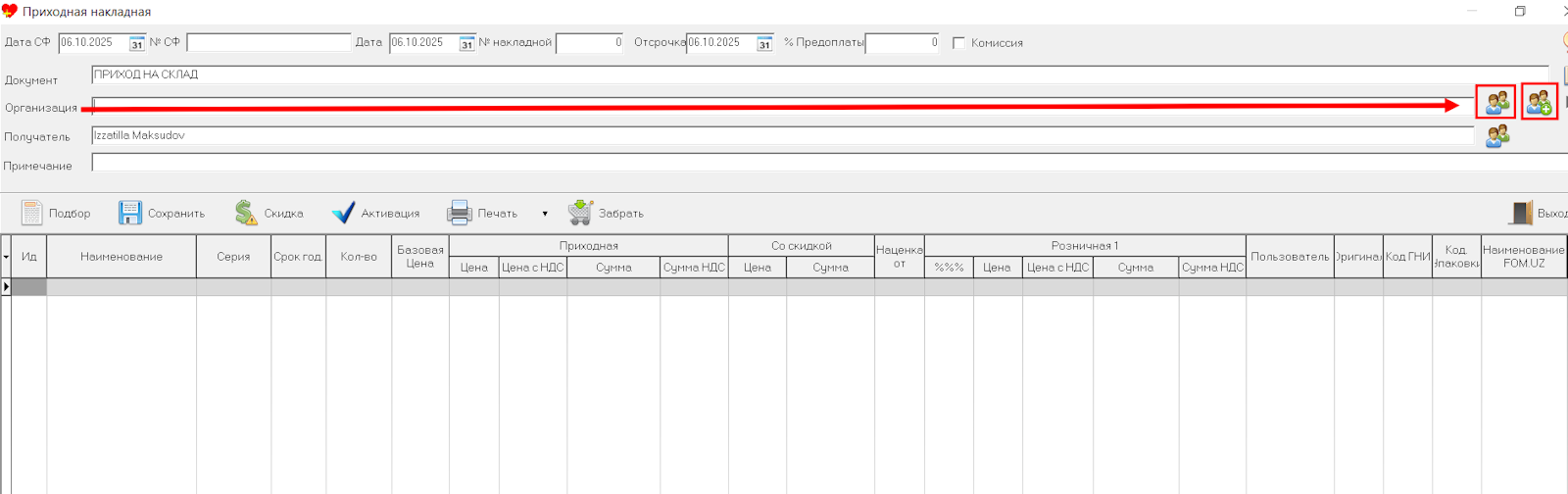Click the Кол-во column header

[359, 257]
